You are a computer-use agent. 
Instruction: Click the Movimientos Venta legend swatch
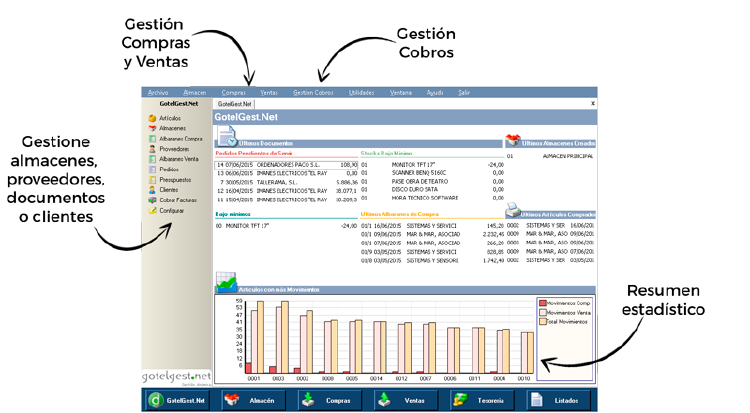(x=543, y=313)
